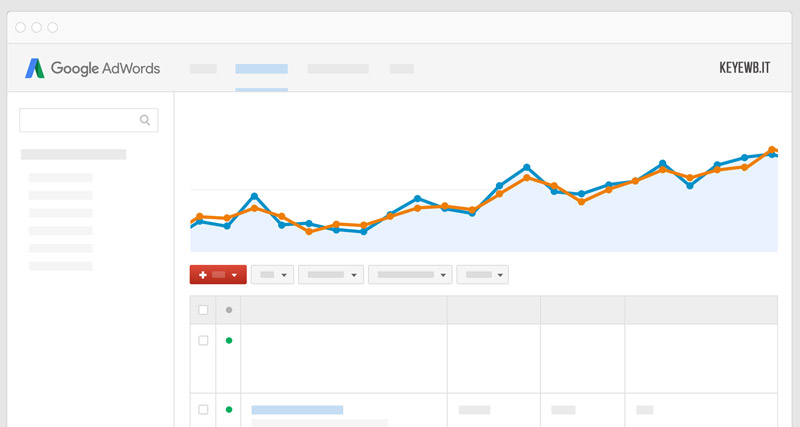Open the widest gray navigation tab
Image resolution: width=800 pixels, height=427 pixels.
tap(338, 69)
